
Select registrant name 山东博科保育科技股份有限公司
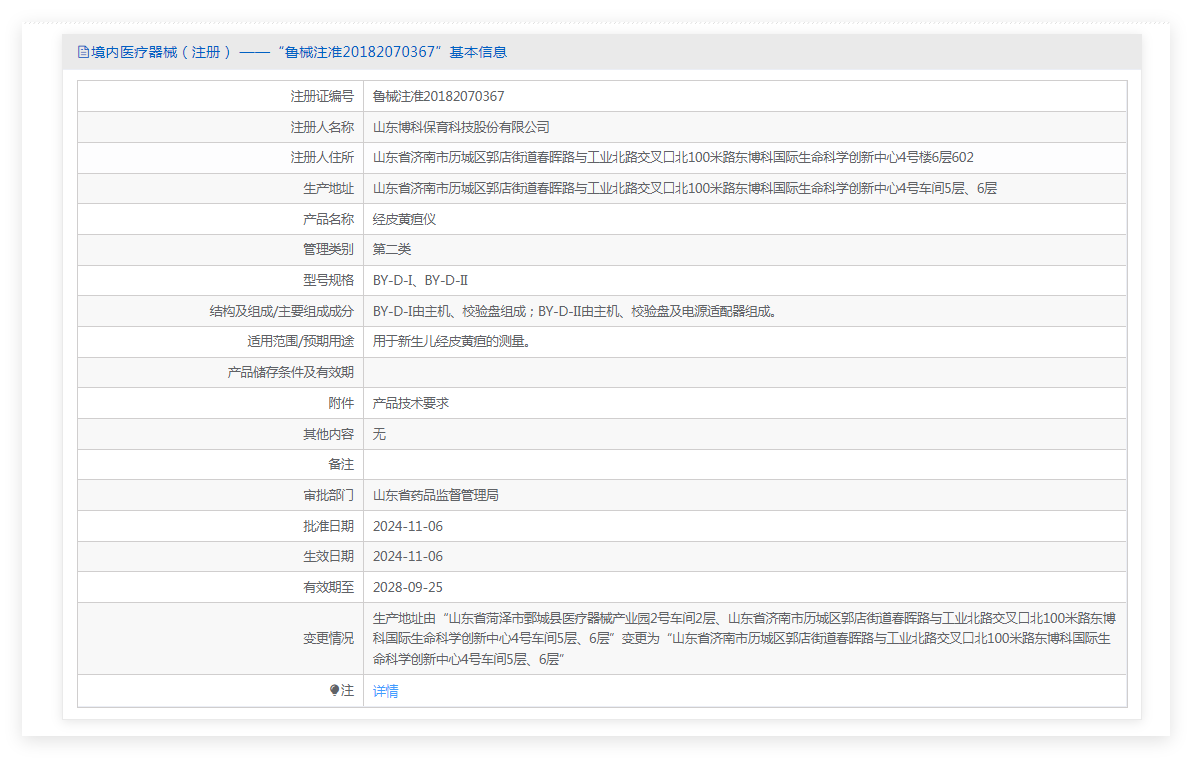[x=461, y=127]
